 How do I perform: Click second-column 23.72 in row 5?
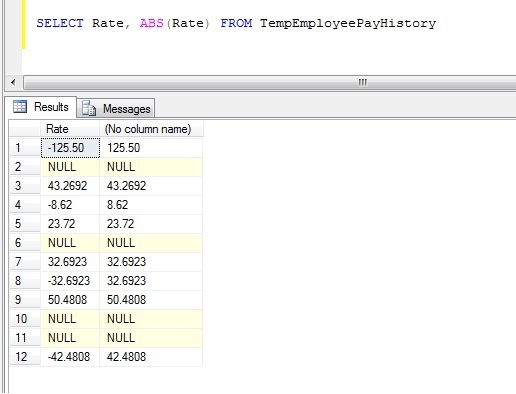(151, 224)
